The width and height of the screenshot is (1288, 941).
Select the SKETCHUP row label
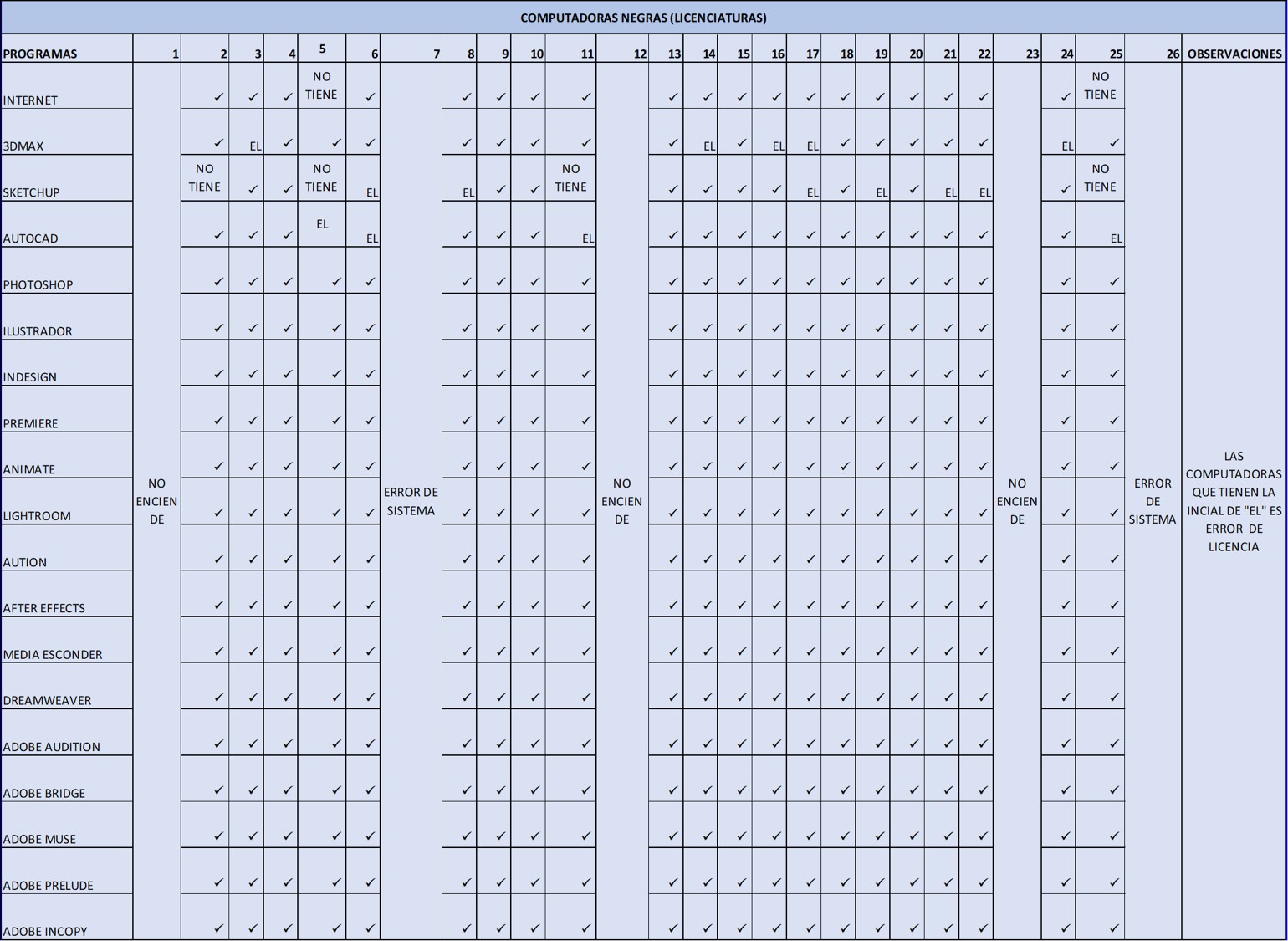click(x=67, y=178)
